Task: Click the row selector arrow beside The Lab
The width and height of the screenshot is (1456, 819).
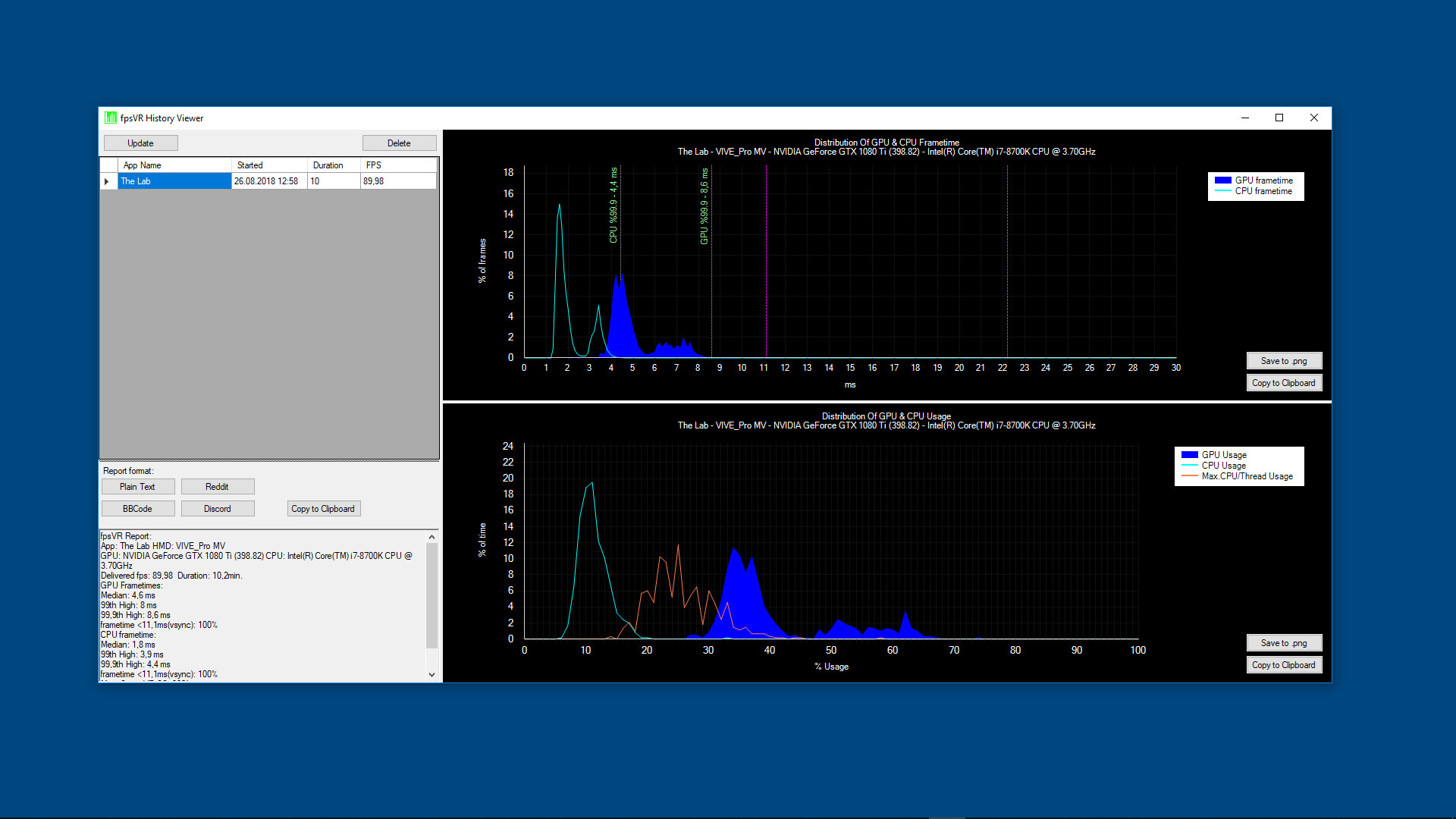Action: click(x=108, y=180)
